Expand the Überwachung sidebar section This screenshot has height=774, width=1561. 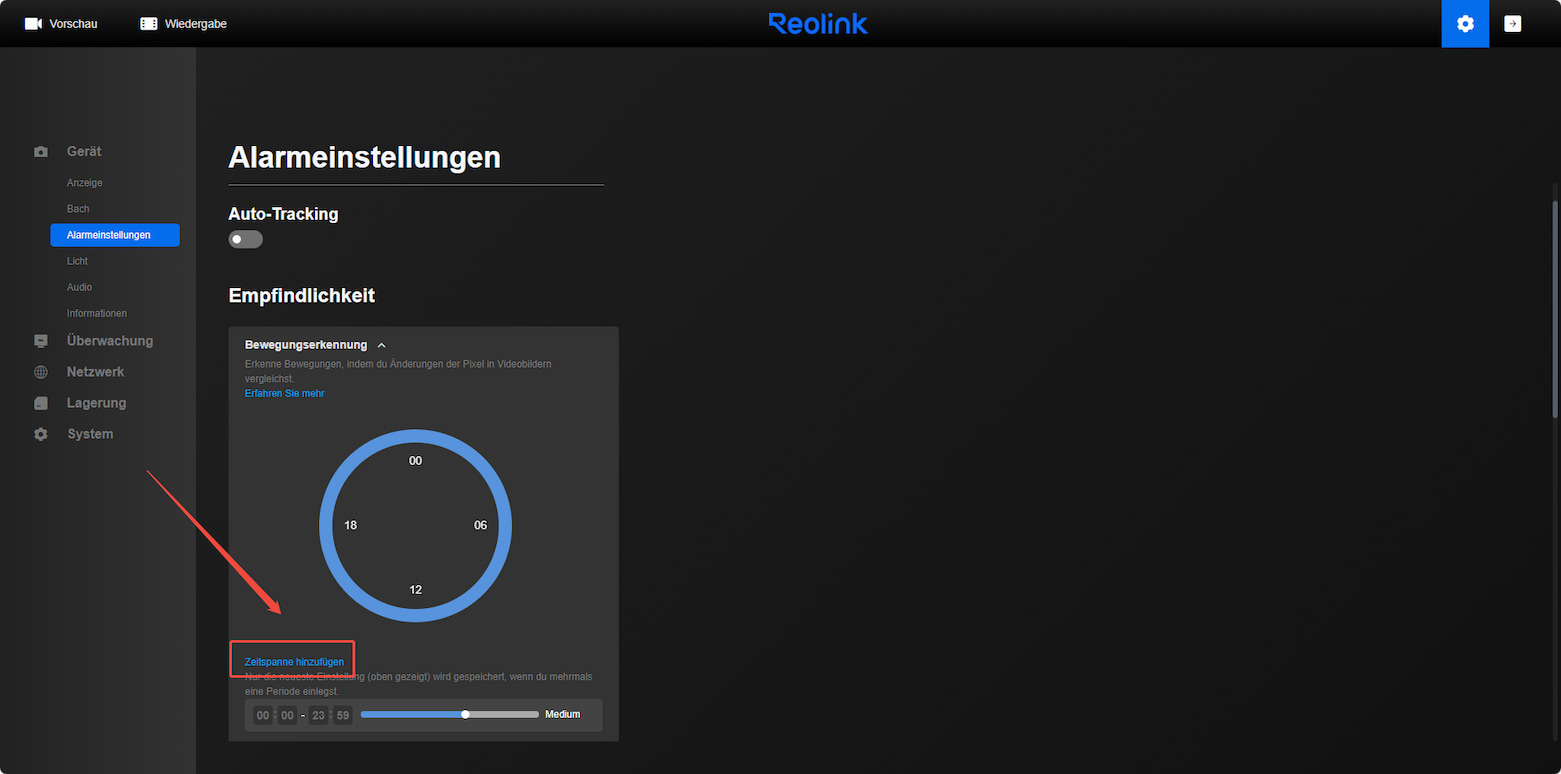(x=110, y=341)
